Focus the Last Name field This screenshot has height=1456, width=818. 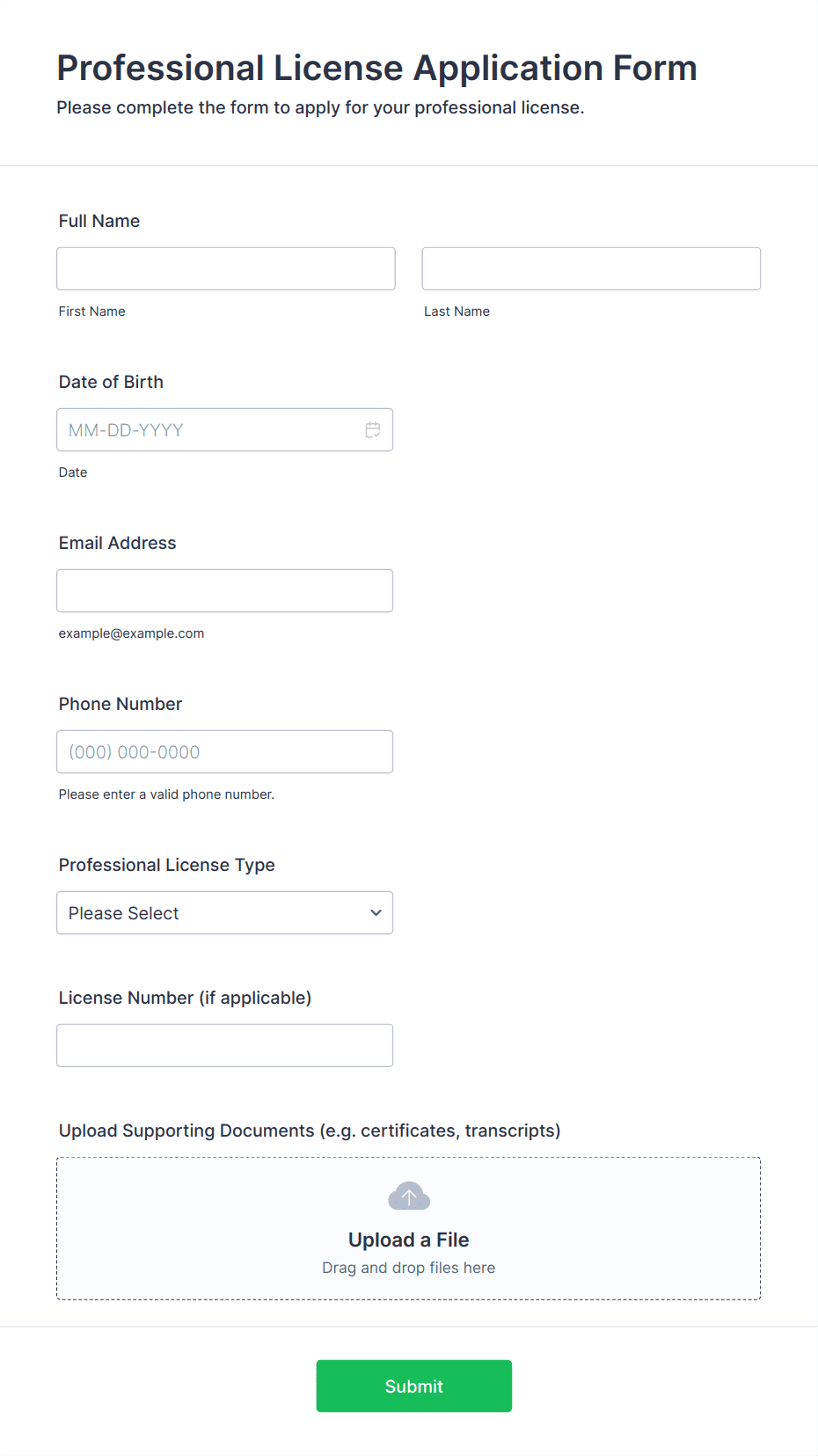point(591,268)
